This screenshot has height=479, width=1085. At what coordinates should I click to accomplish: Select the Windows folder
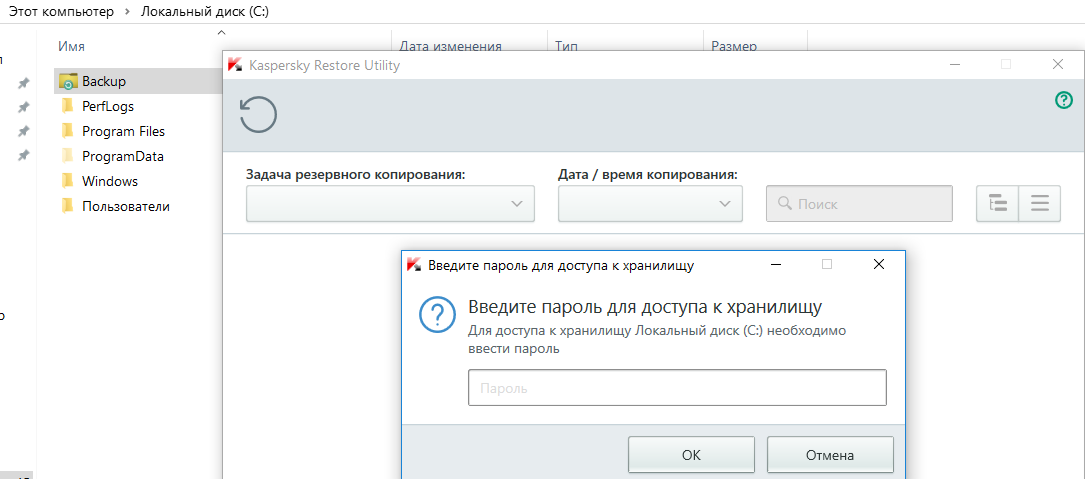(x=110, y=181)
